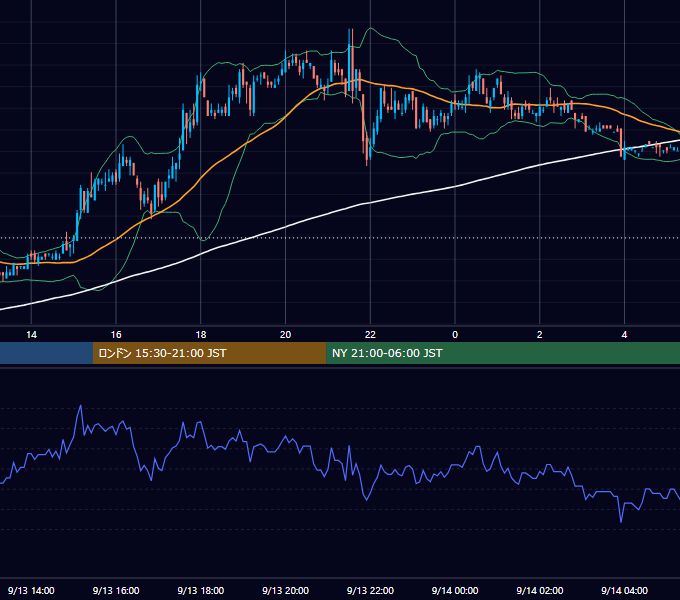
Task: Click the 20 hour label on the price chart axis
Action: click(x=285, y=335)
